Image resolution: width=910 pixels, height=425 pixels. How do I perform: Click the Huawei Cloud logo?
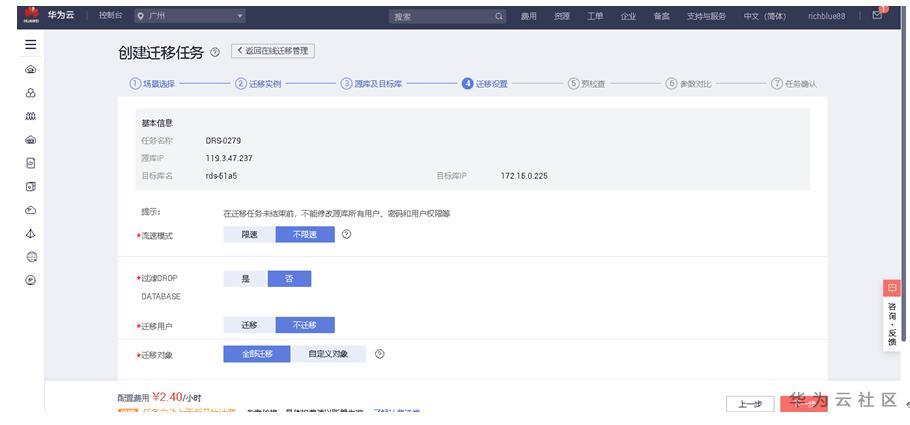pyautogui.click(x=31, y=15)
